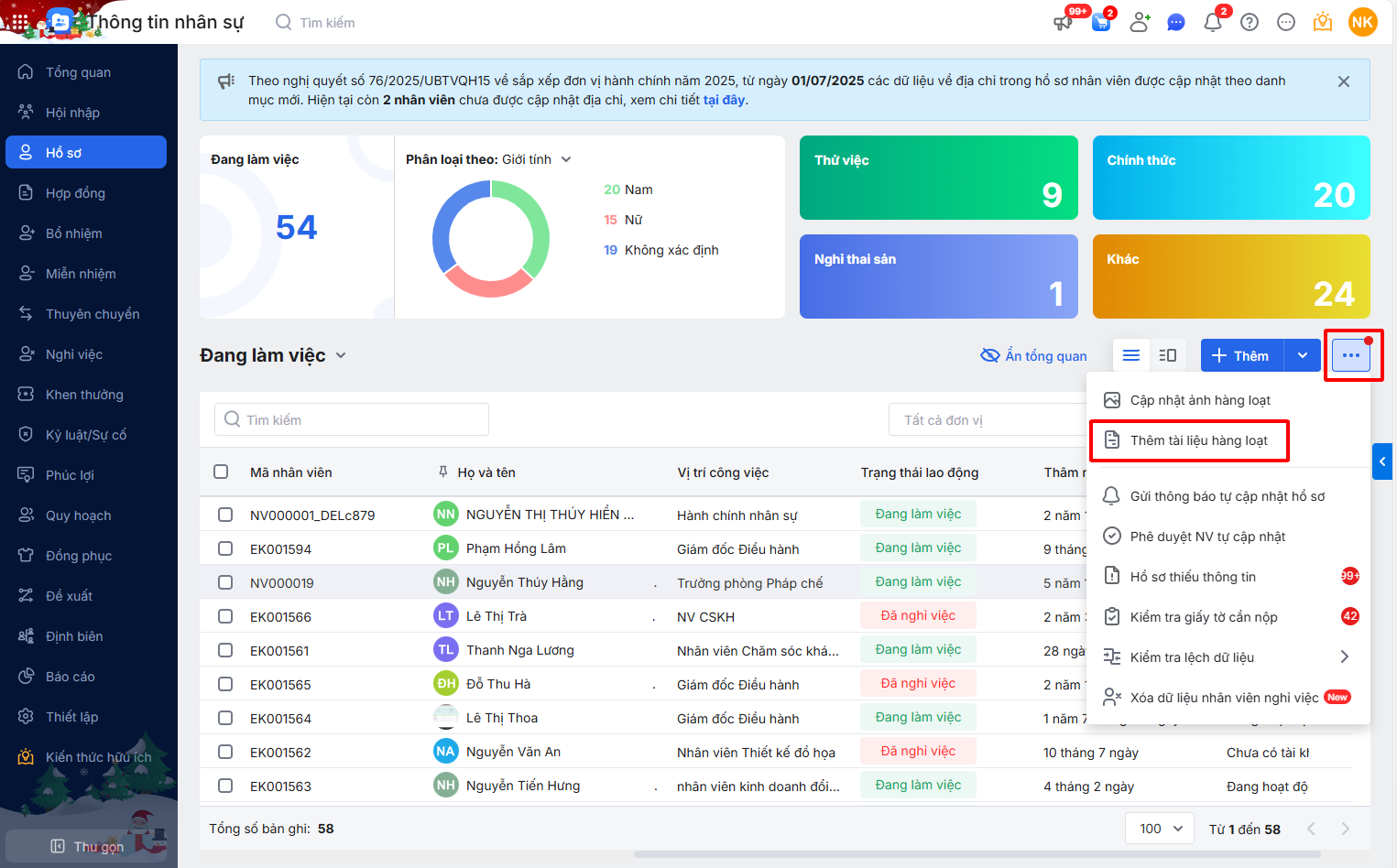Hide overview with Ẩn tổng quan toggle
This screenshot has height=868, width=1397.
(1034, 355)
